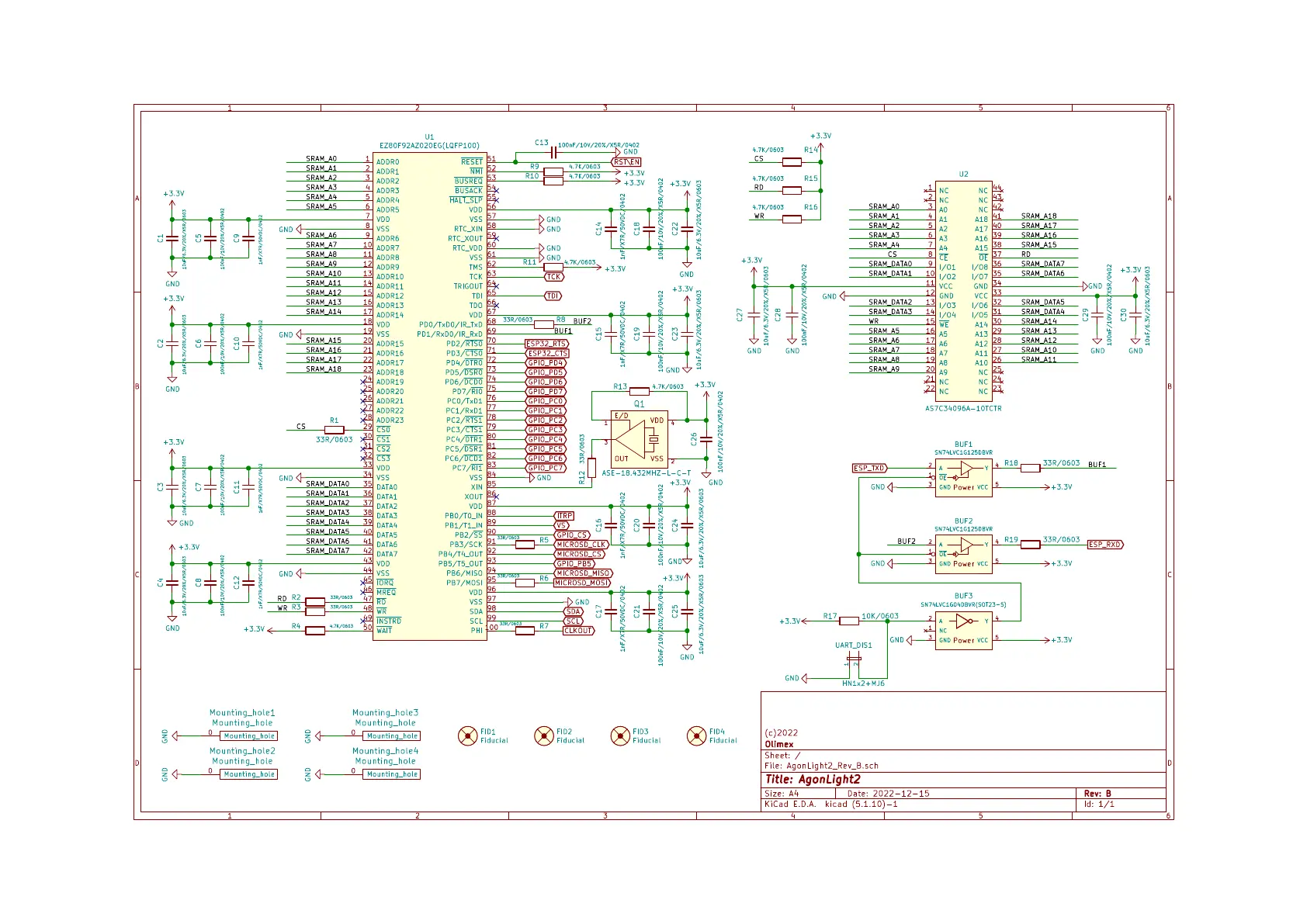Click resistor R15 on the RD pull-up
Viewport: 1307px width, 924px height.
[x=792, y=190]
